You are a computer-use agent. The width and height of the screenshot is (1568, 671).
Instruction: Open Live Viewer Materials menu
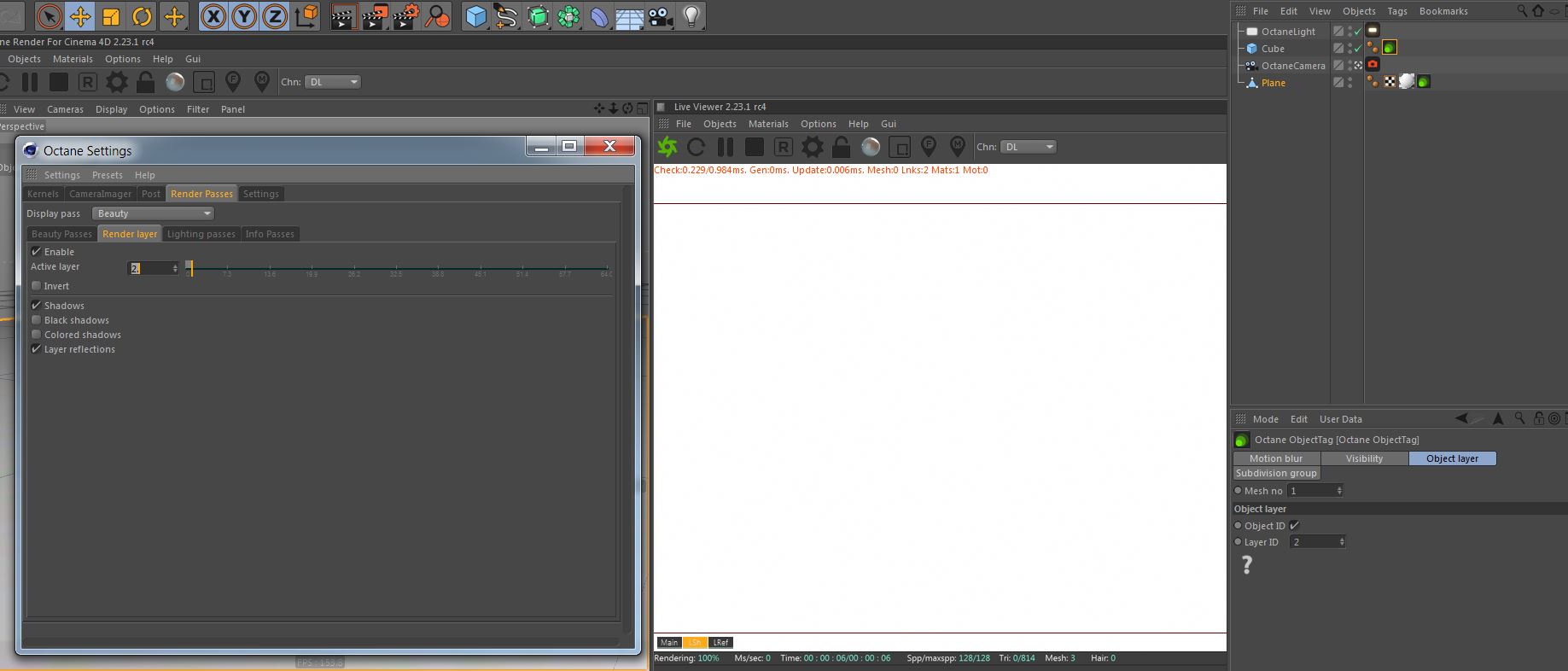[x=768, y=124]
